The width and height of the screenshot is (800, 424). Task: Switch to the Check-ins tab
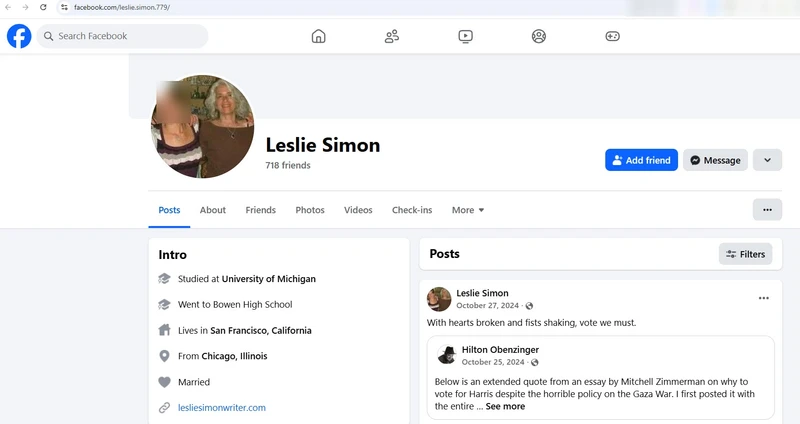pos(412,210)
